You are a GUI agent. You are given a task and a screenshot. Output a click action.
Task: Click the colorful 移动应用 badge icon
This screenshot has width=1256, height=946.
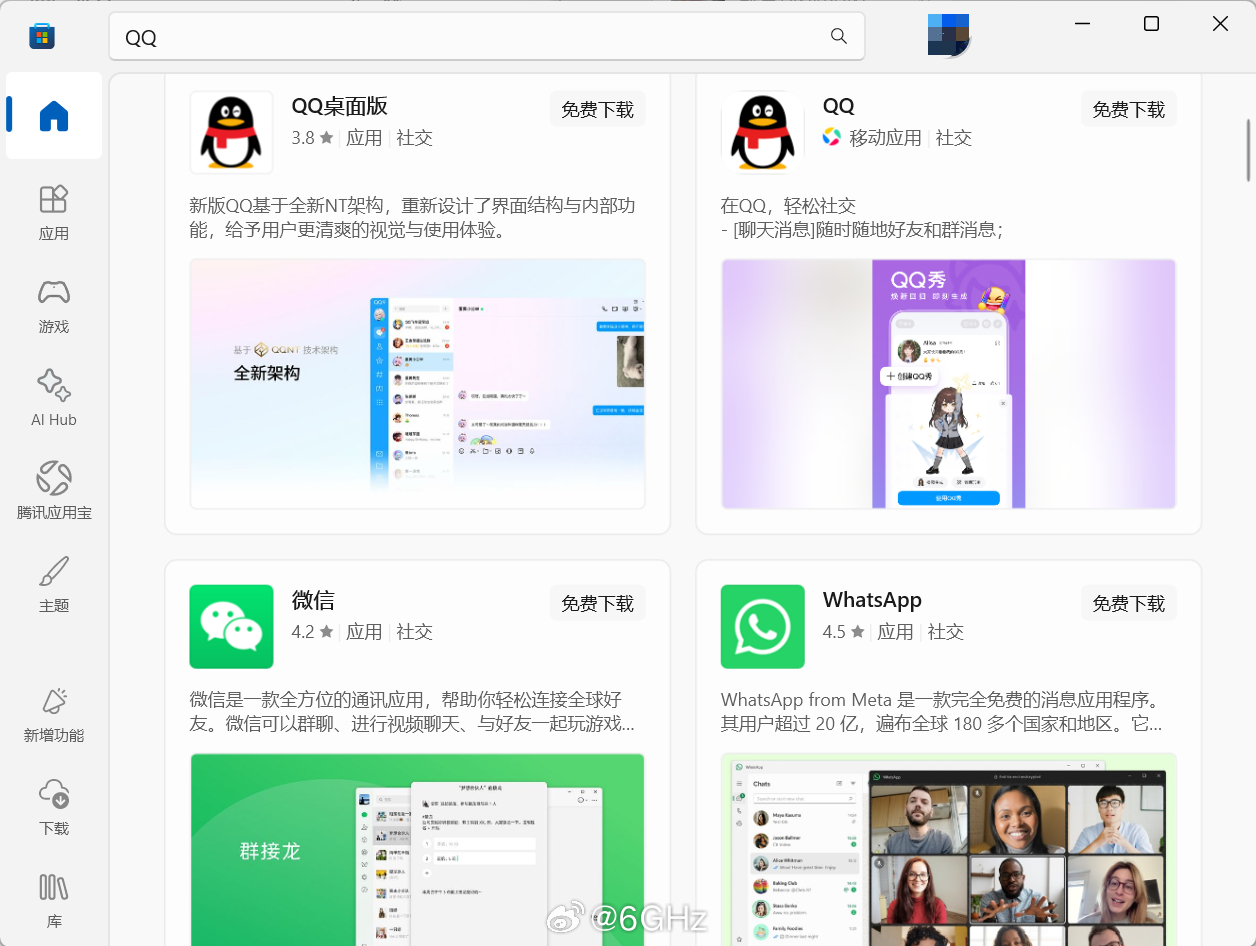coord(832,137)
